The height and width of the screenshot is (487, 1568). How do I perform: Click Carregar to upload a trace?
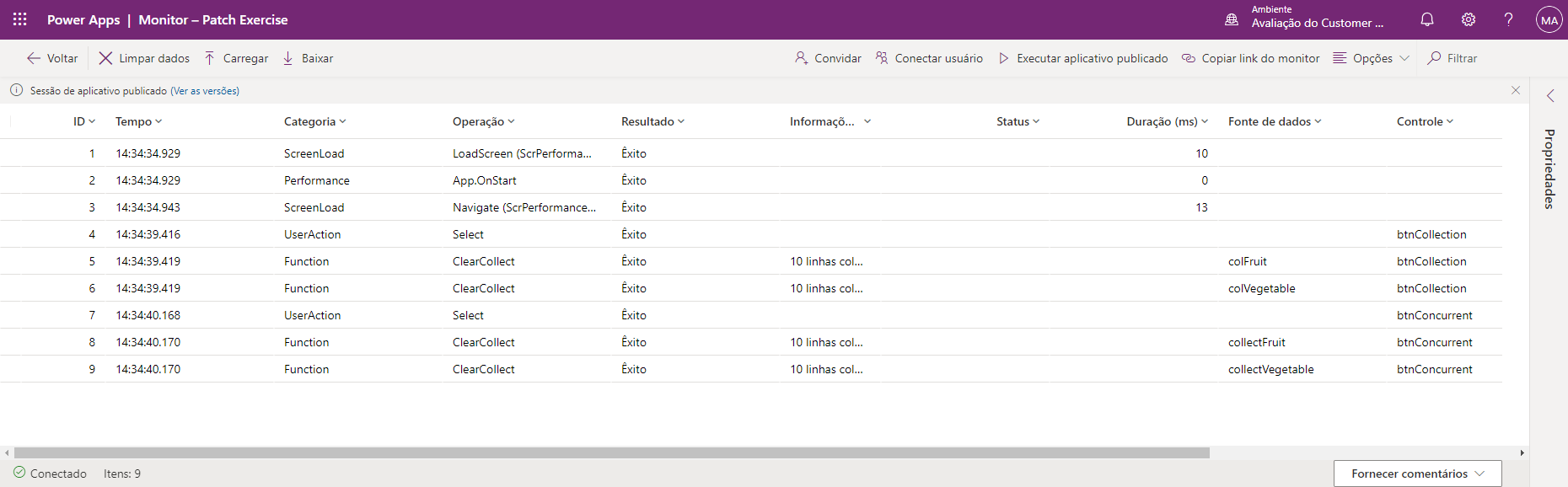[236, 58]
